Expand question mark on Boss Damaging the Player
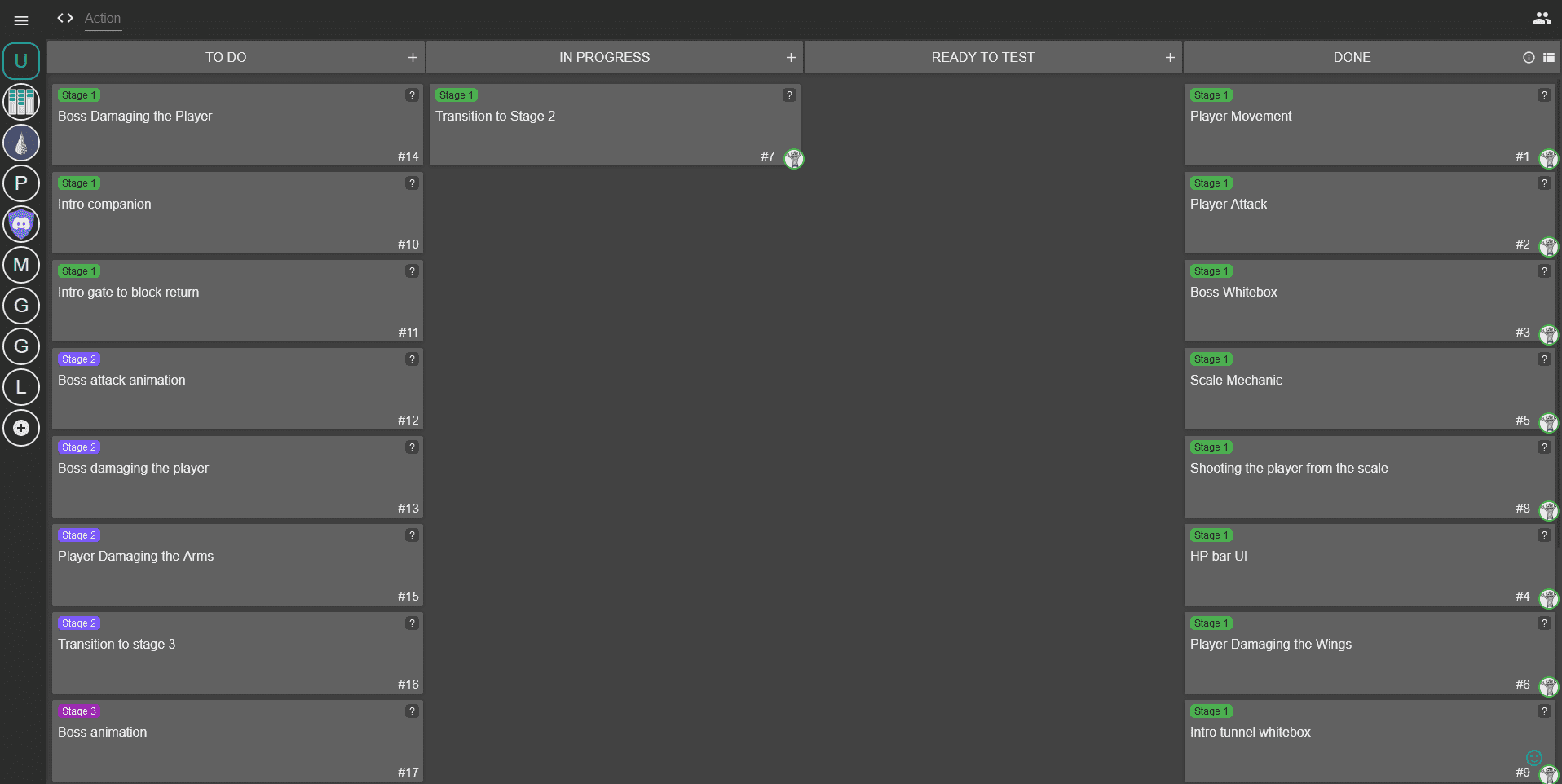Screen dimensions: 1562x784 (x=412, y=95)
